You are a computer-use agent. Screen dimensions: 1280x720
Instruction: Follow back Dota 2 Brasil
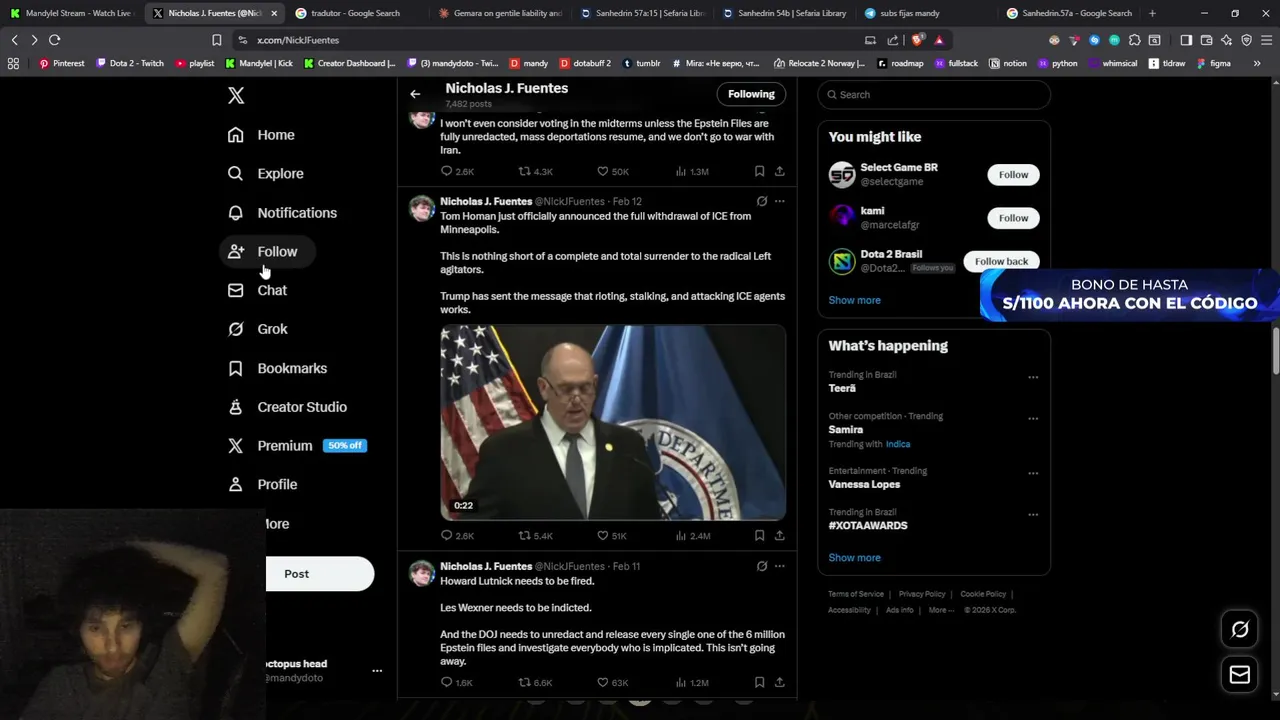pos(1001,262)
